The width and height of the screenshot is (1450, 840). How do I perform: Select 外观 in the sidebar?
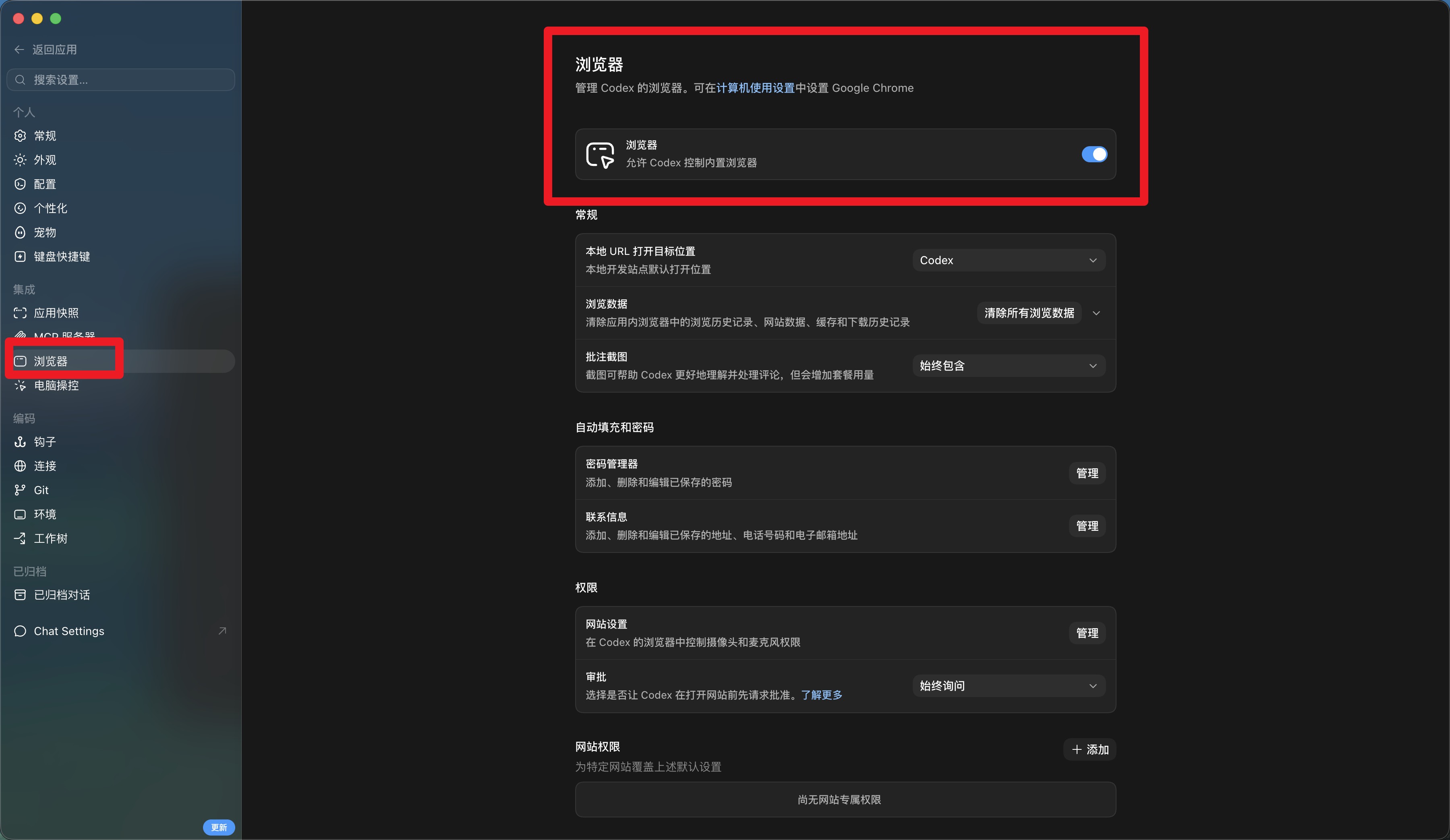point(121,160)
